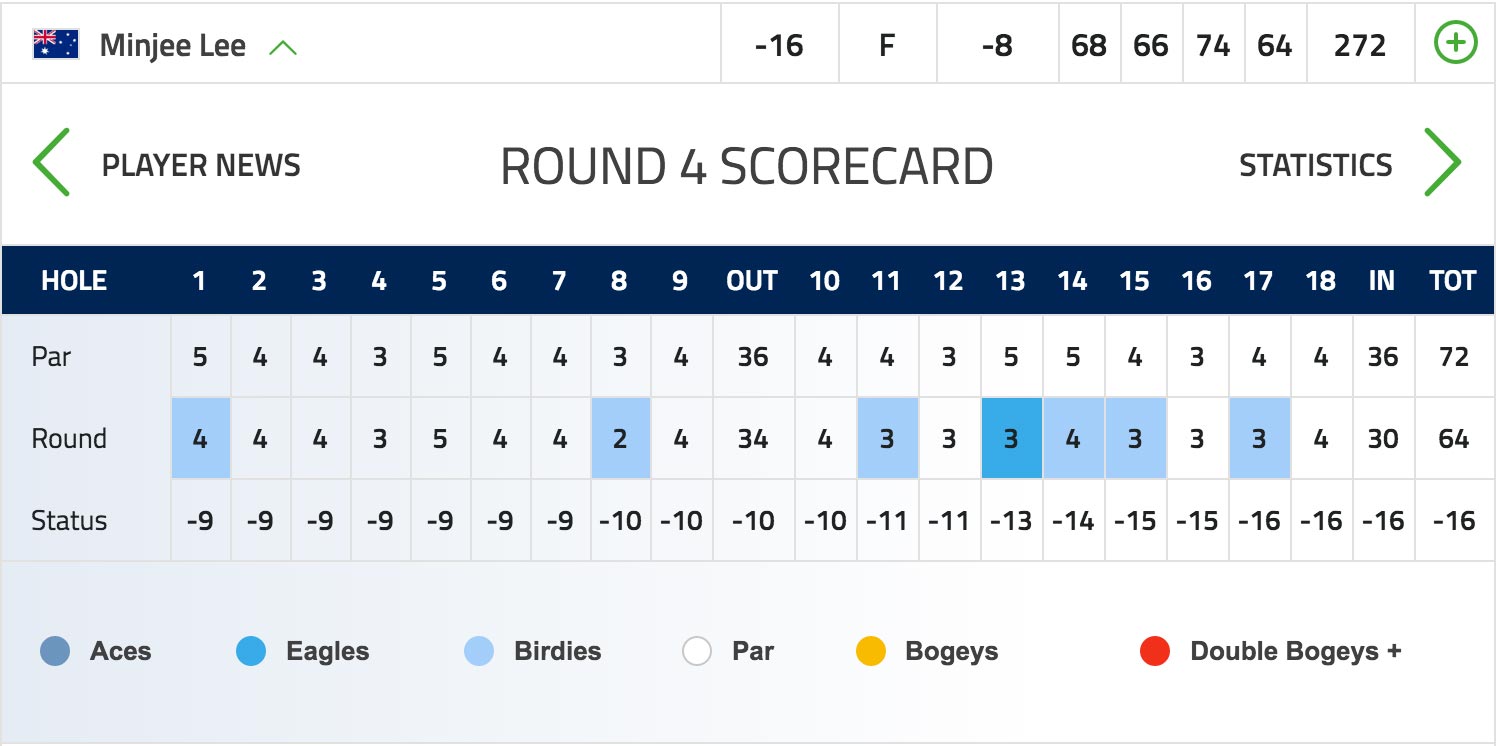1496x746 pixels.
Task: Open the Statistics section
Action: (x=1315, y=165)
